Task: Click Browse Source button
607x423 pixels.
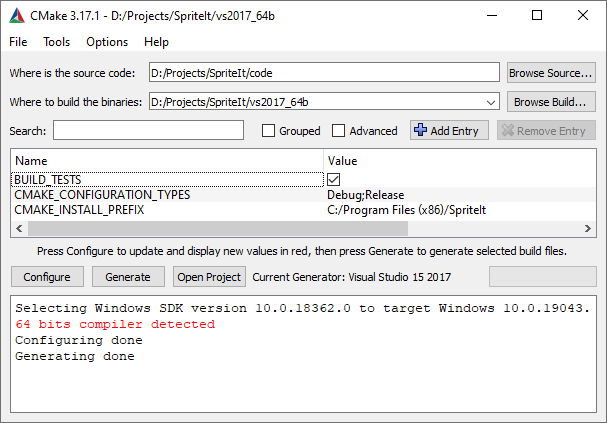Action: [551, 73]
